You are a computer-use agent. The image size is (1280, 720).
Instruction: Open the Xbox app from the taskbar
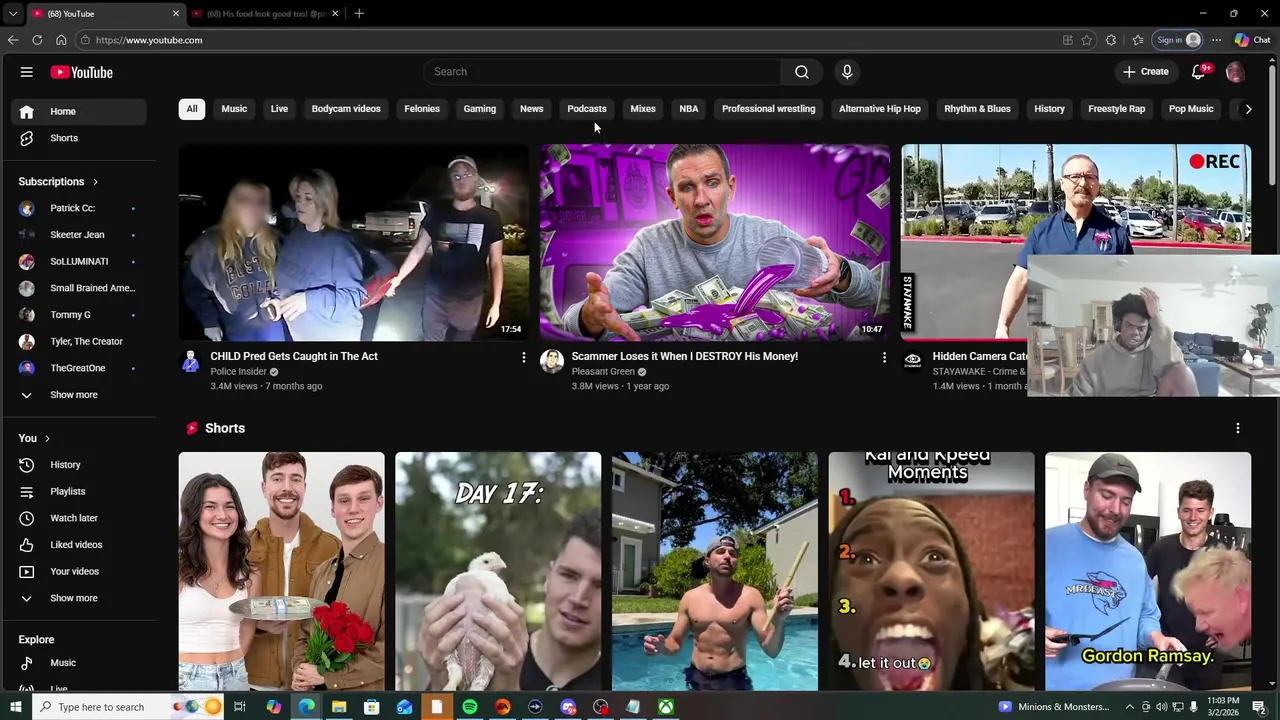pyautogui.click(x=665, y=707)
